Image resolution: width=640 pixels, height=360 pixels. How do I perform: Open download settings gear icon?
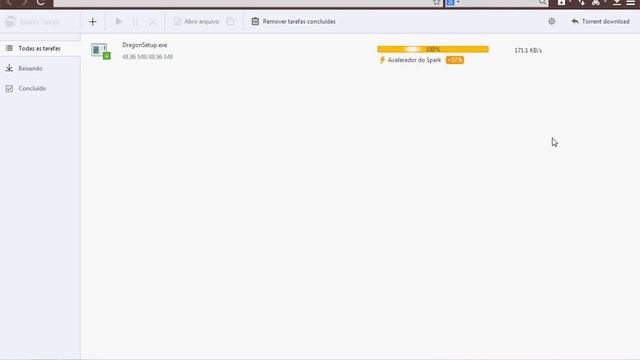click(551, 21)
